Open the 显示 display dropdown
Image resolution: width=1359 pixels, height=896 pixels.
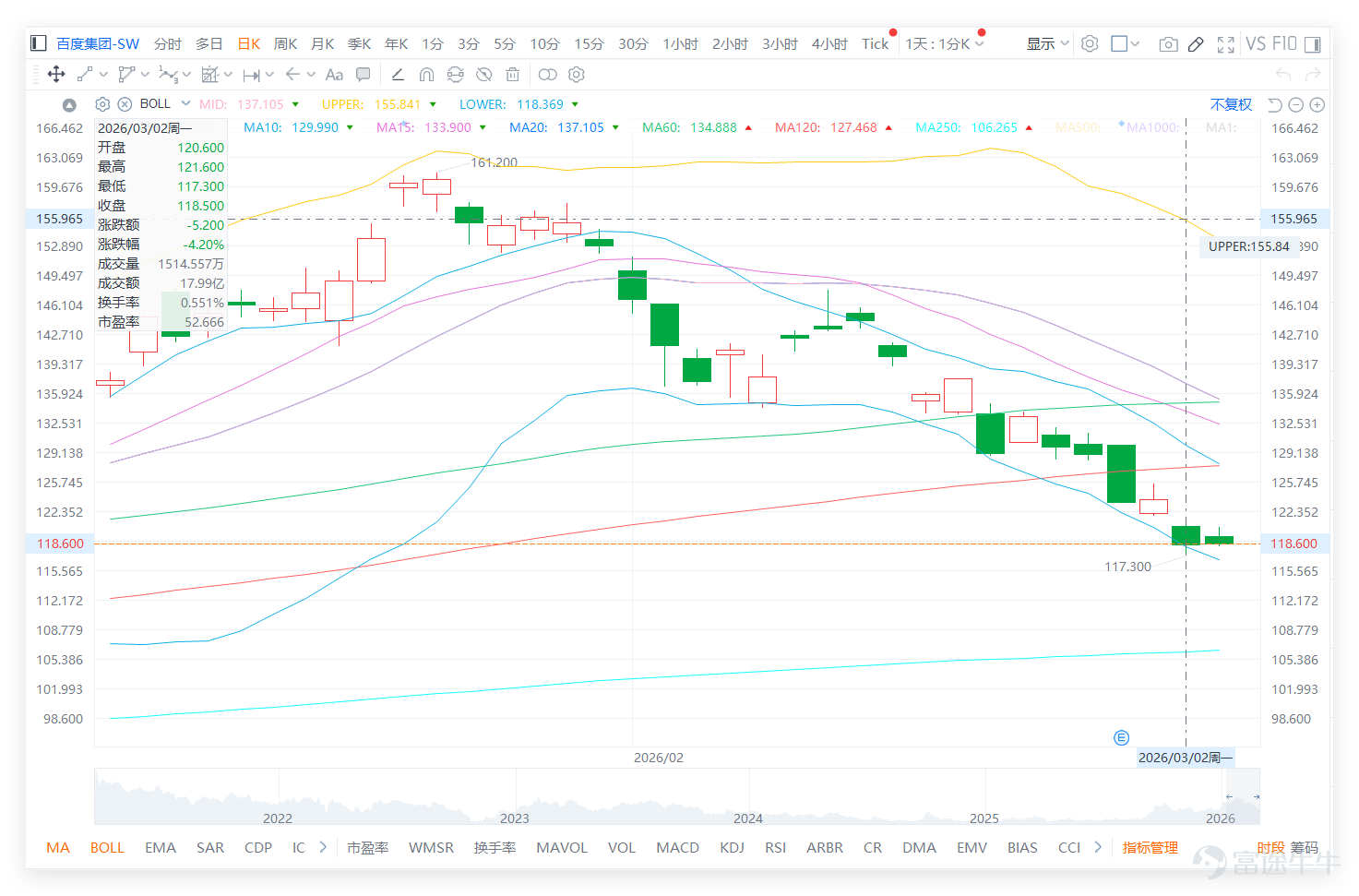point(1048,43)
